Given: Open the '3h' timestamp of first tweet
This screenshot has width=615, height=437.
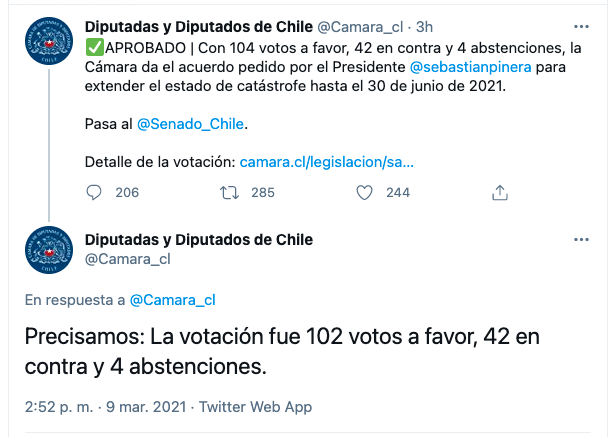Looking at the screenshot, I should coord(424,27).
